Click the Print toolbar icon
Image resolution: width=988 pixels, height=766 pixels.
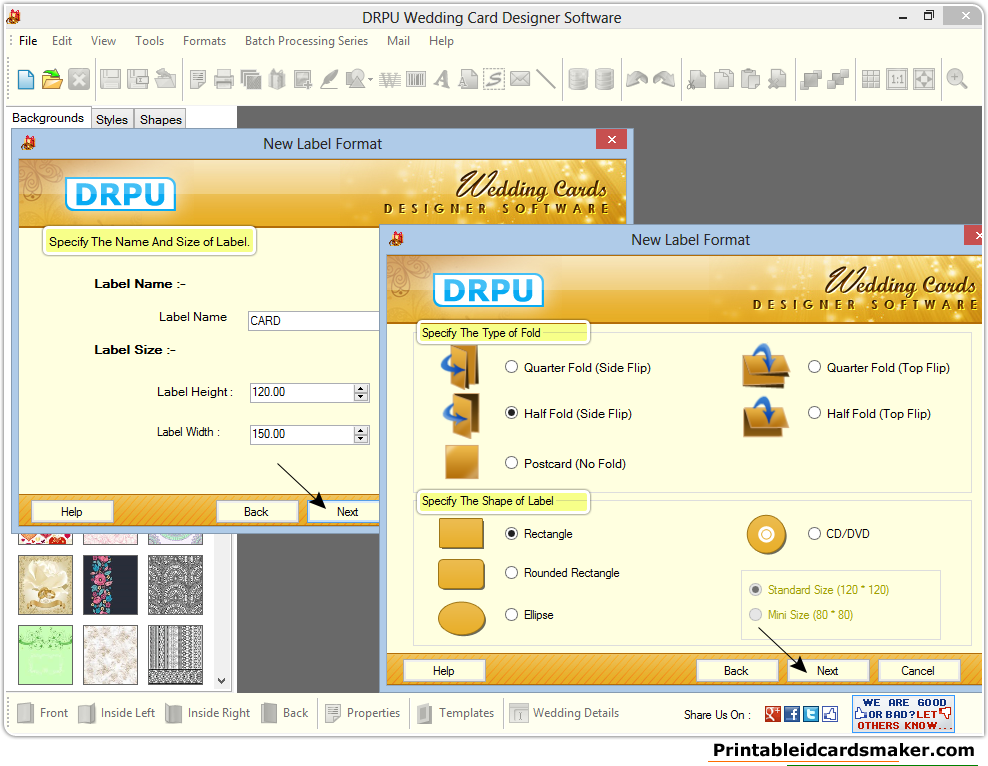click(x=224, y=79)
